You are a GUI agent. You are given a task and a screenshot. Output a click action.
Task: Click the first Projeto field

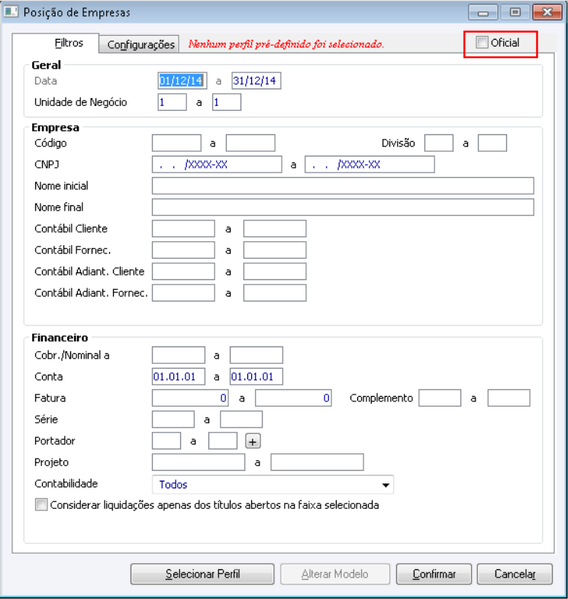pyautogui.click(x=198, y=462)
